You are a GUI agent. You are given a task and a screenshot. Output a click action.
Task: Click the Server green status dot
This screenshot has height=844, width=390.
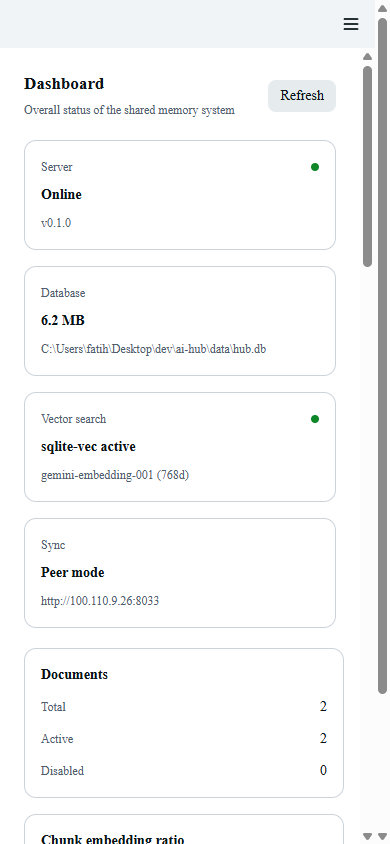pos(315,167)
